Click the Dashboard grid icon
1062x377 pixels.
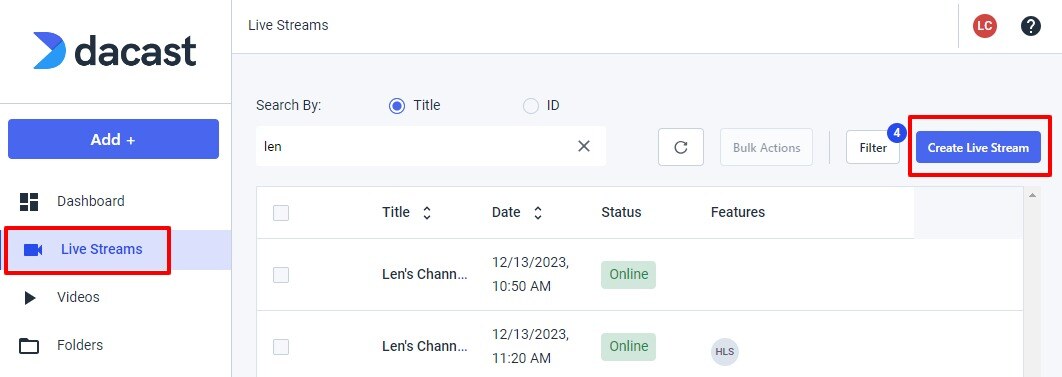(29, 202)
